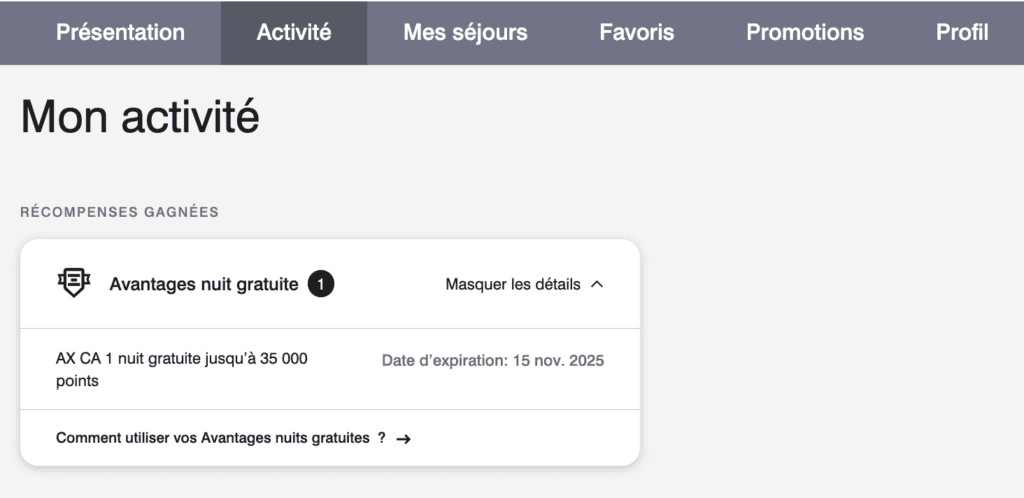Click the 'Mon activité' page heading
The image size is (1024, 498).
pos(140,118)
